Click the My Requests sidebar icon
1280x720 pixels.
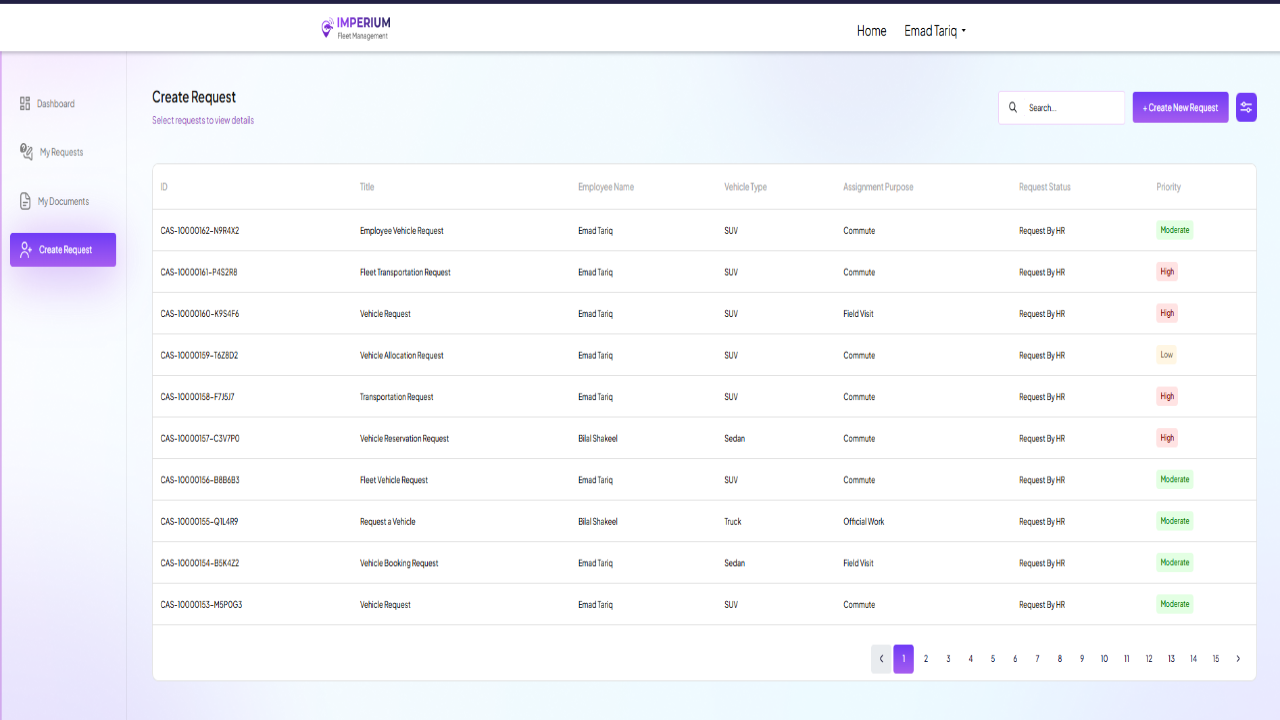coord(27,152)
